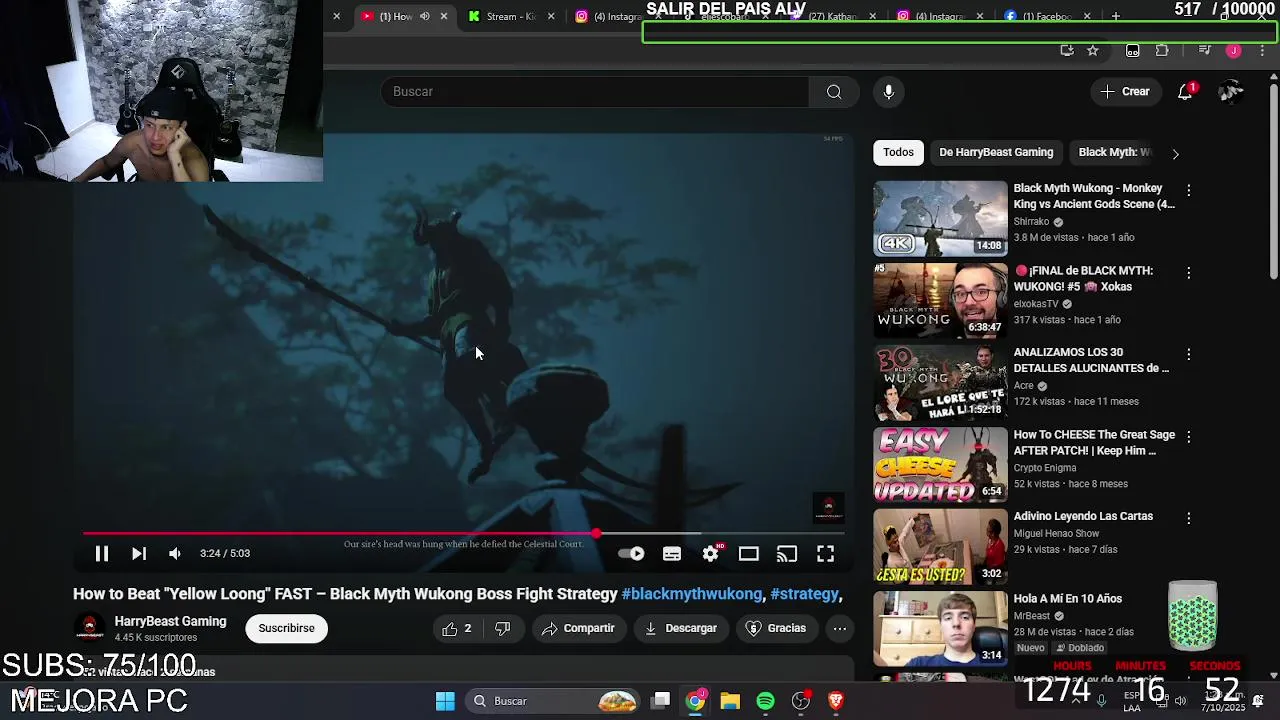This screenshot has height=720, width=1280.
Task: Open the browser profile avatar
Action: click(x=1234, y=50)
